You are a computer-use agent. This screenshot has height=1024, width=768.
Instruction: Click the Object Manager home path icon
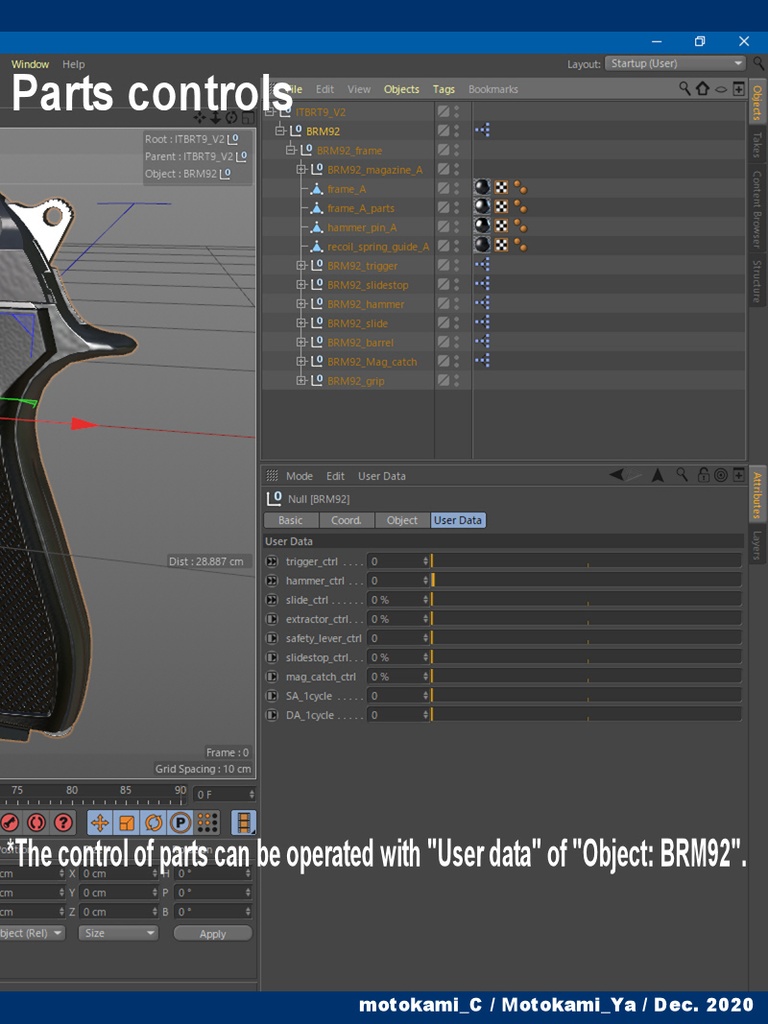[703, 88]
